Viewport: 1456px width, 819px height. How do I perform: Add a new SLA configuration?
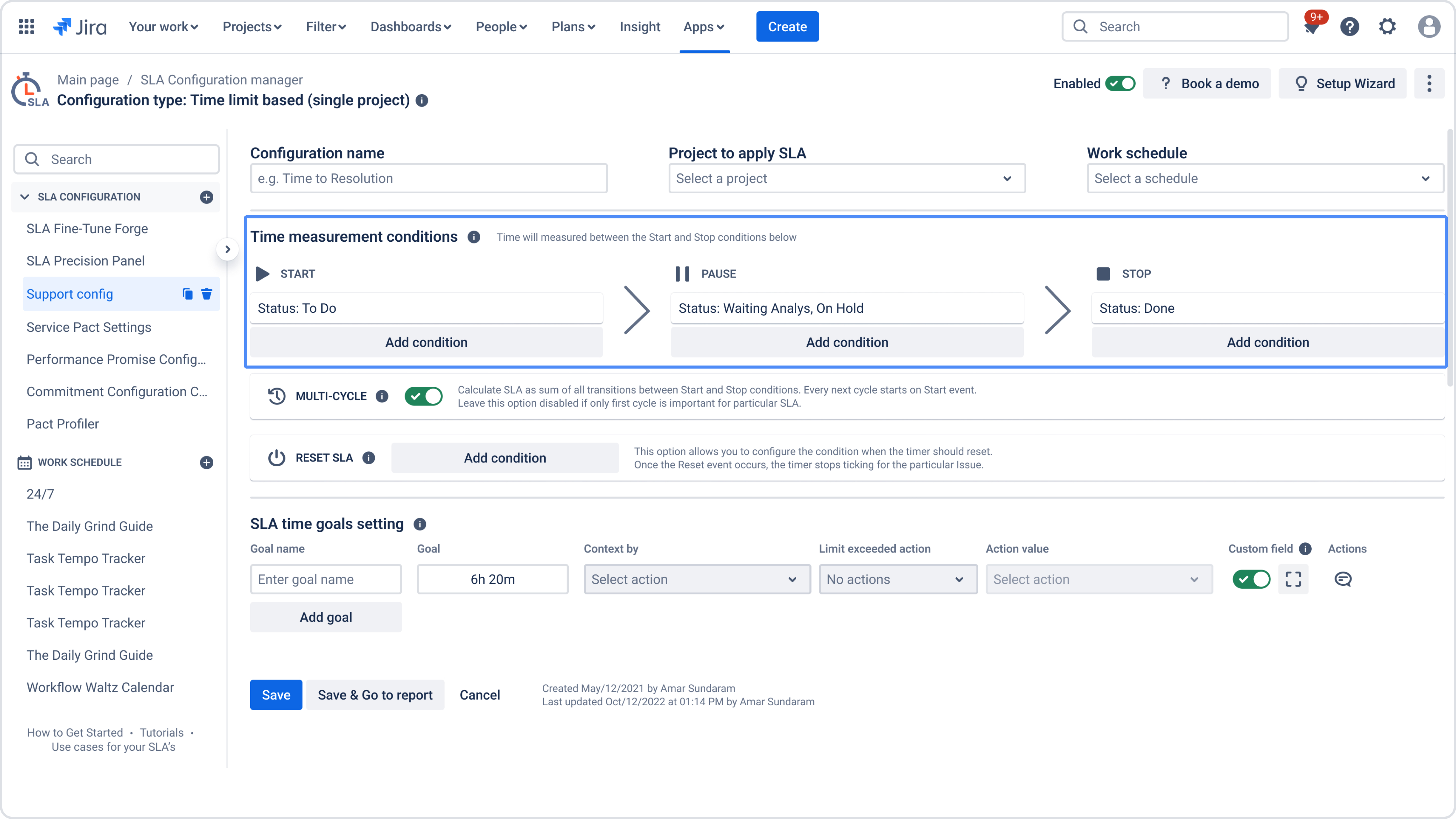coord(206,197)
